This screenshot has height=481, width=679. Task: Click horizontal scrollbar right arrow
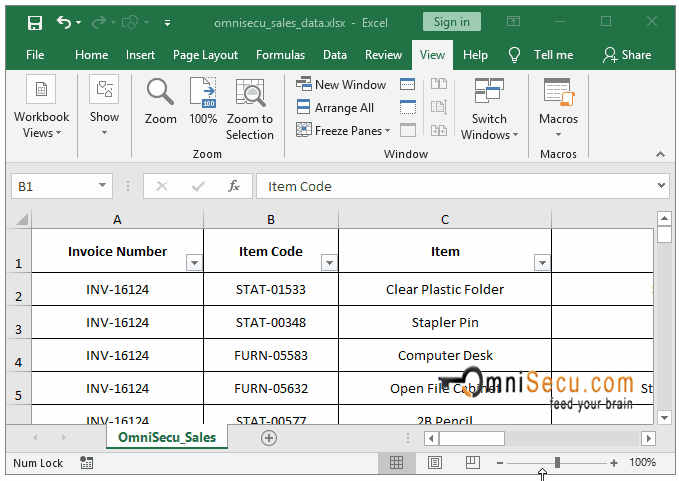coord(648,438)
